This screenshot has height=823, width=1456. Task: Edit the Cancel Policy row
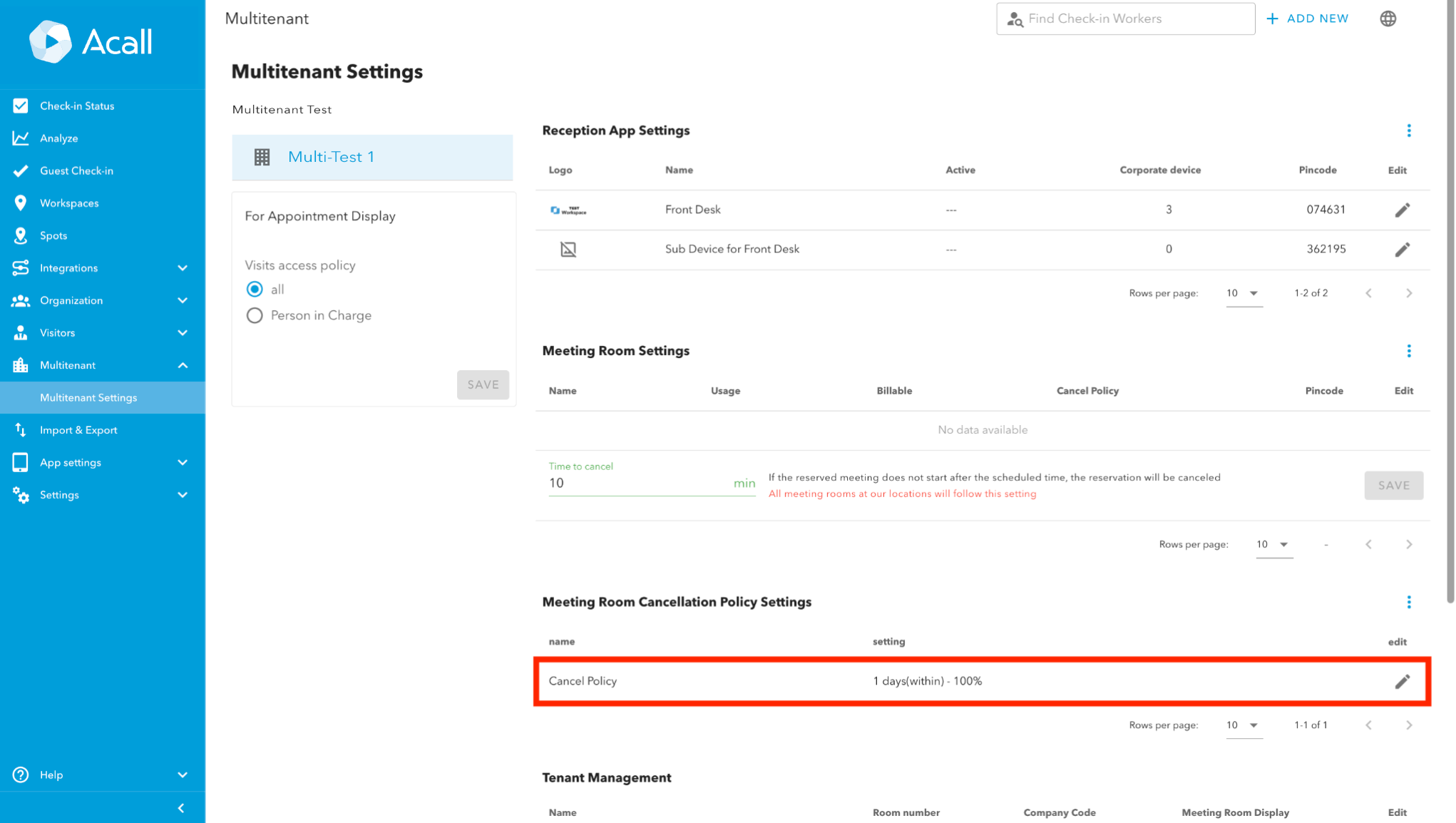(x=1402, y=681)
